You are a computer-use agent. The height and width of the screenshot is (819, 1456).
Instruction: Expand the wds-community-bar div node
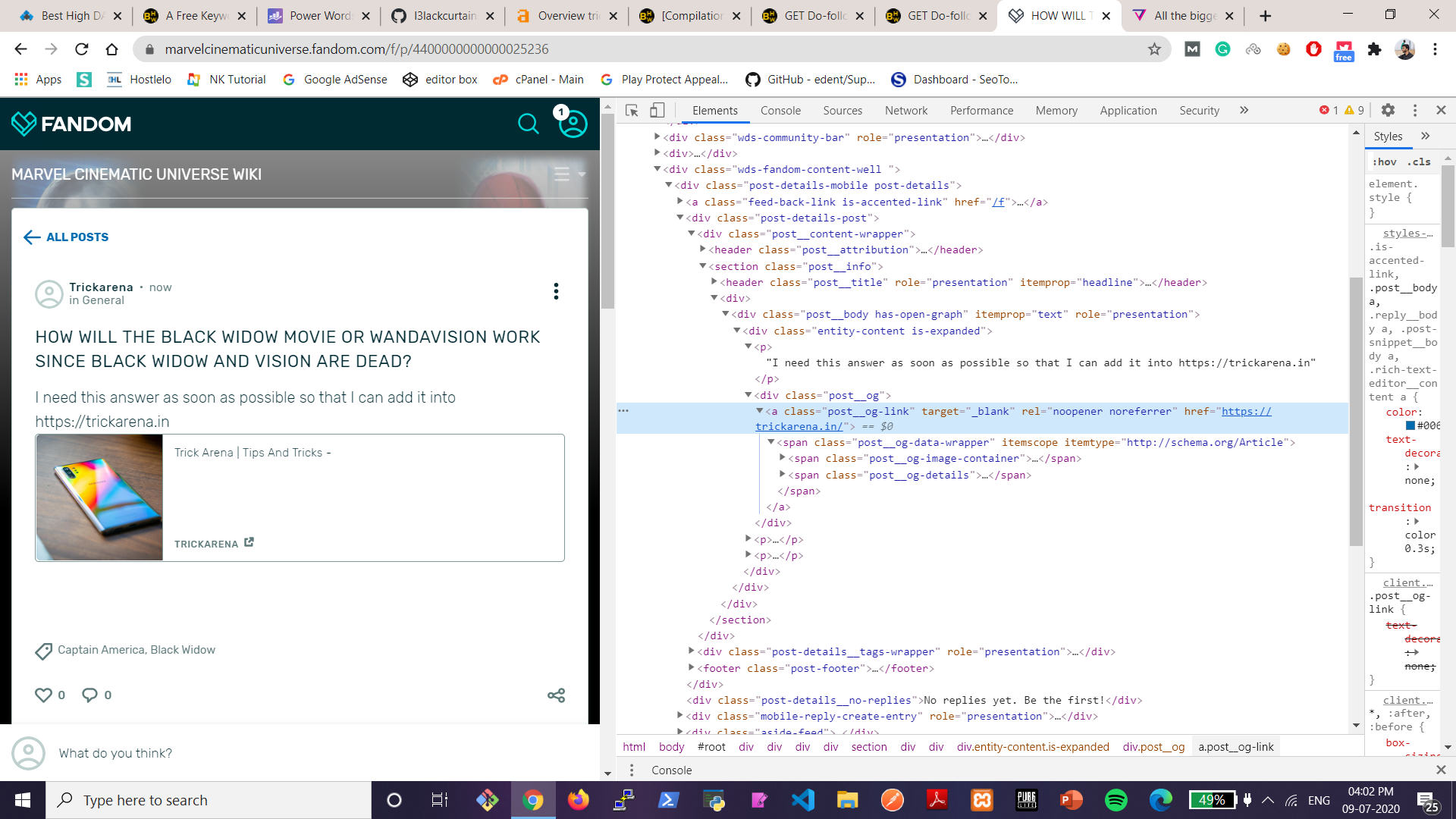coord(657,136)
